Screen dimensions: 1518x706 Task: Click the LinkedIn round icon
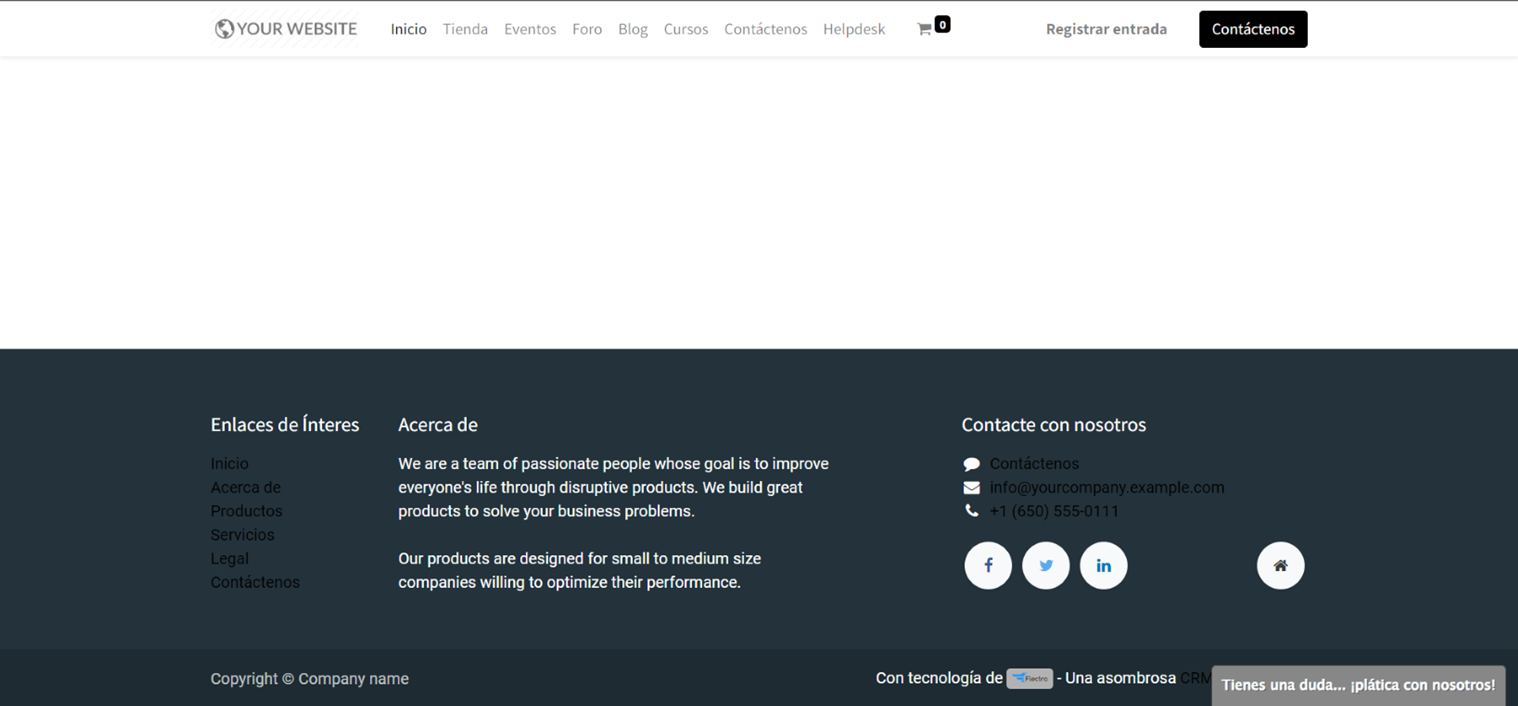coord(1103,566)
